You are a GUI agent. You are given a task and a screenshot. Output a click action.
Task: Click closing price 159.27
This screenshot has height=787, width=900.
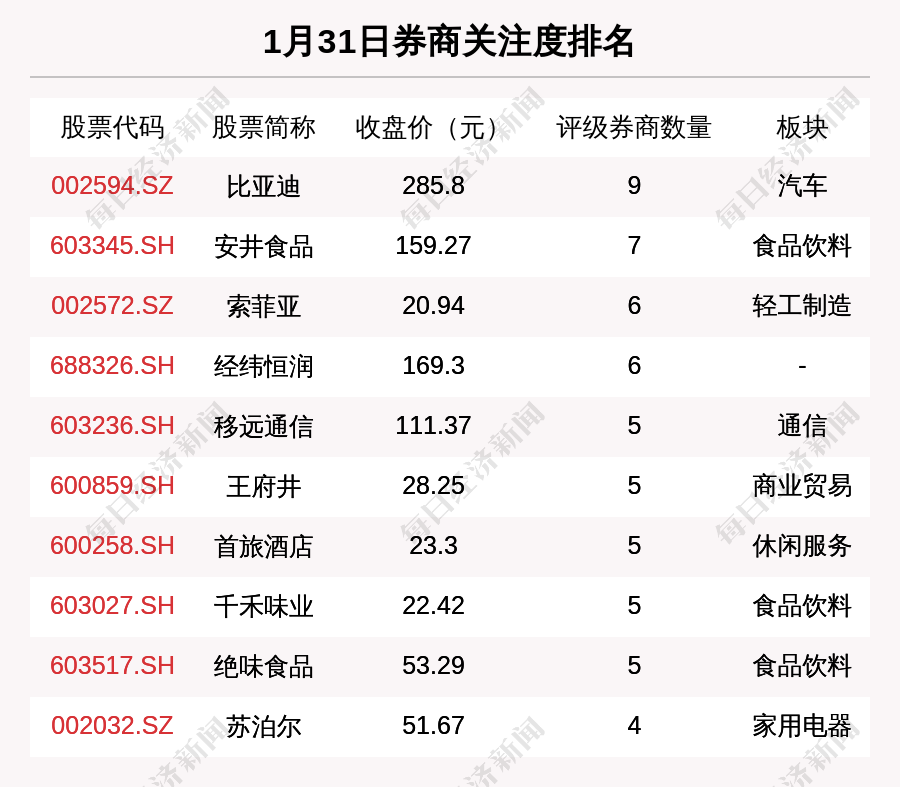(x=433, y=246)
